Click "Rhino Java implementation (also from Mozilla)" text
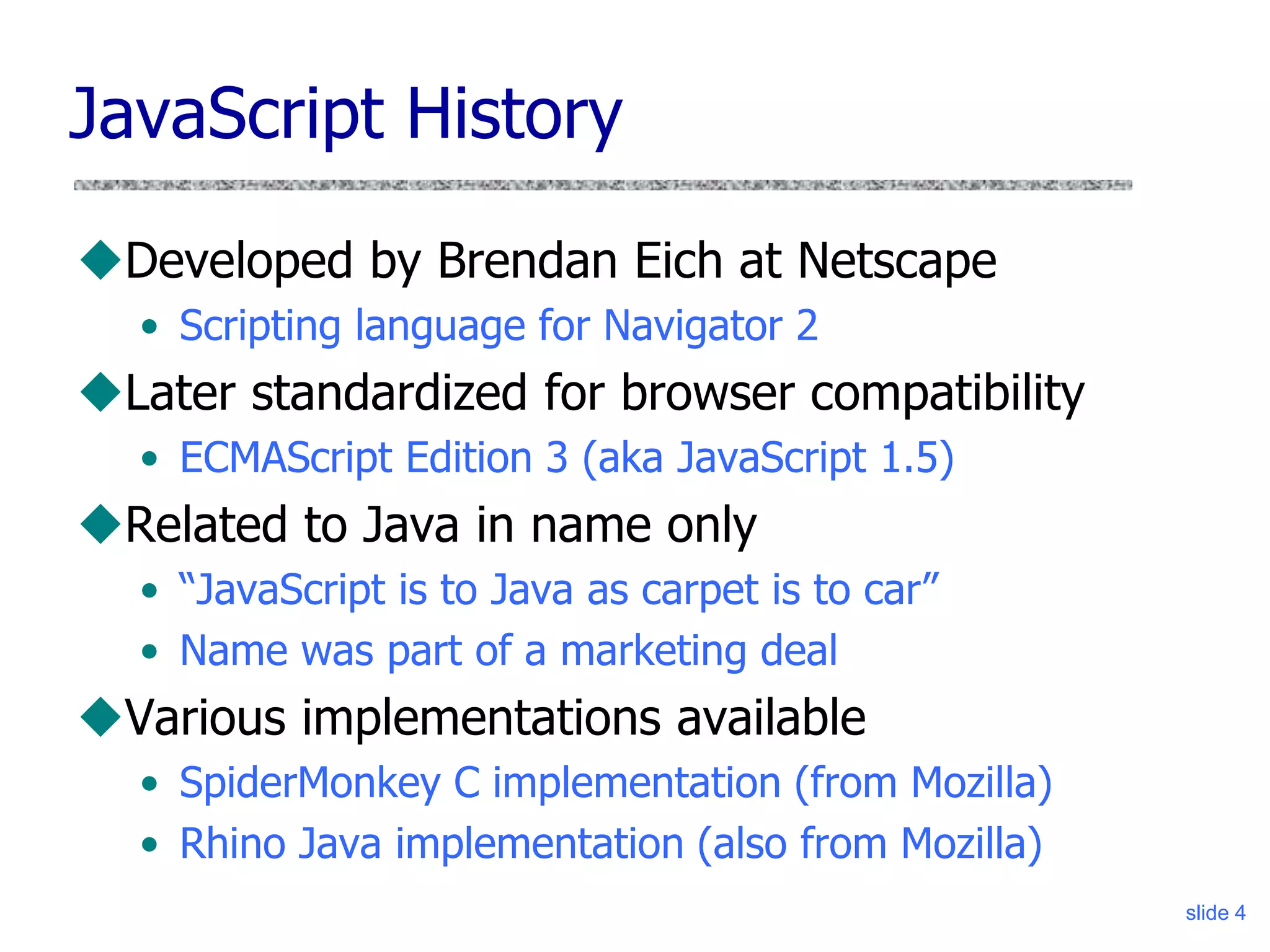 tap(610, 844)
